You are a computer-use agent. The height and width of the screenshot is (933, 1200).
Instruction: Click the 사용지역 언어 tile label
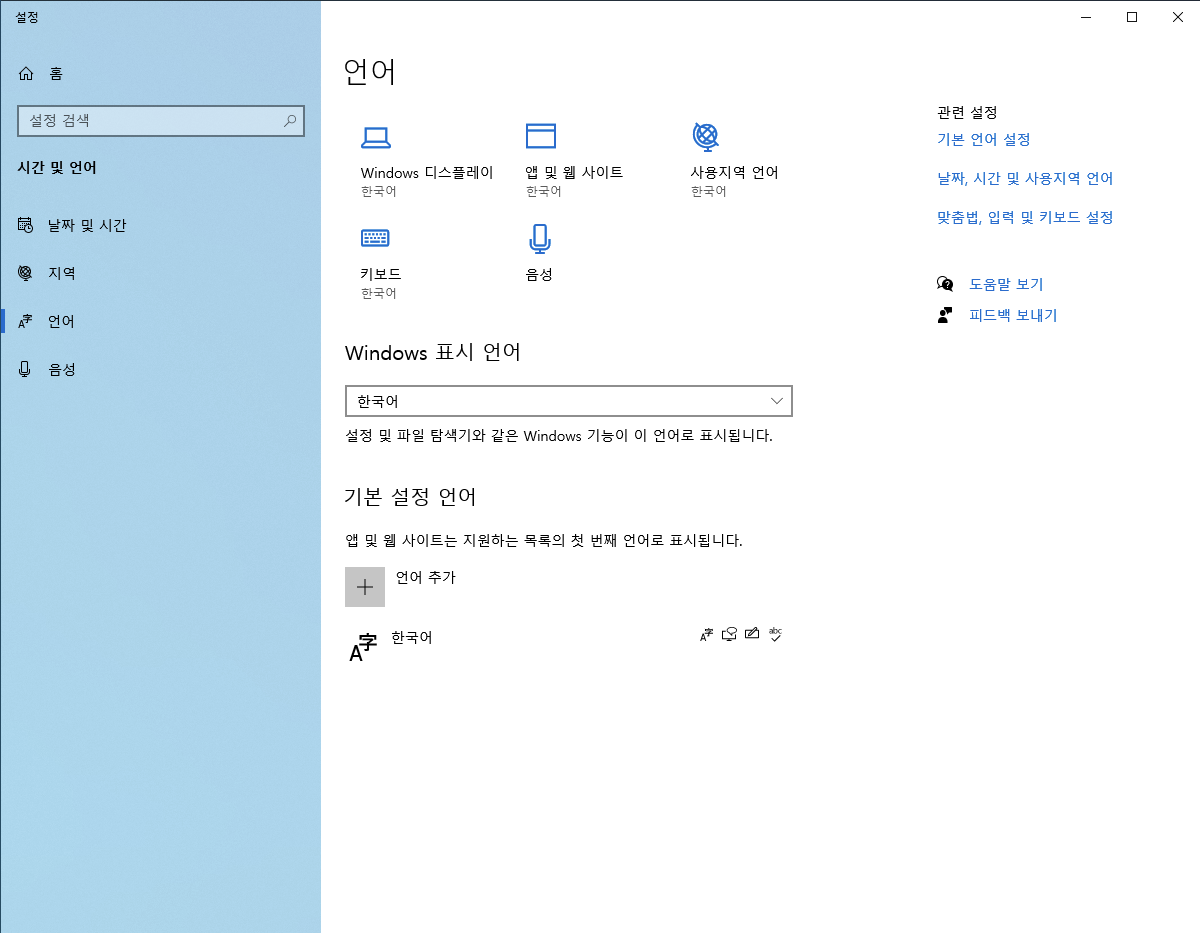coord(735,172)
